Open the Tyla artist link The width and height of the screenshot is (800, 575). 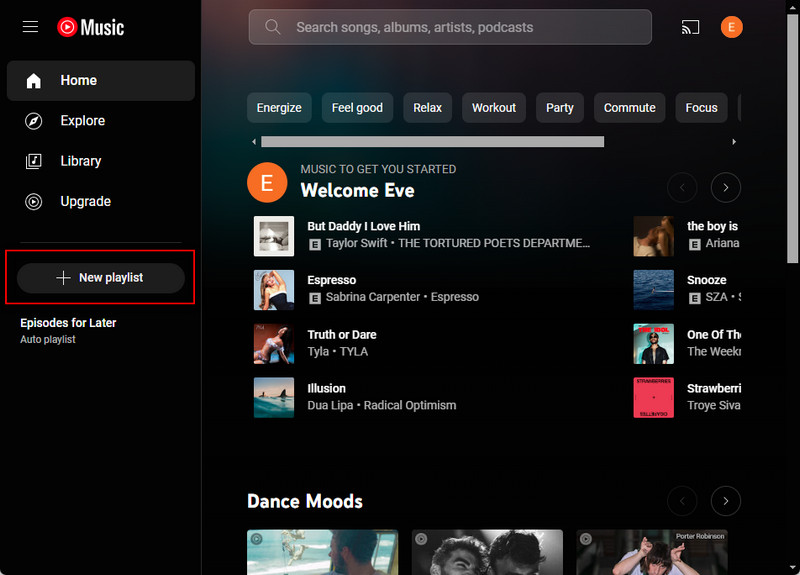pyautogui.click(x=318, y=352)
